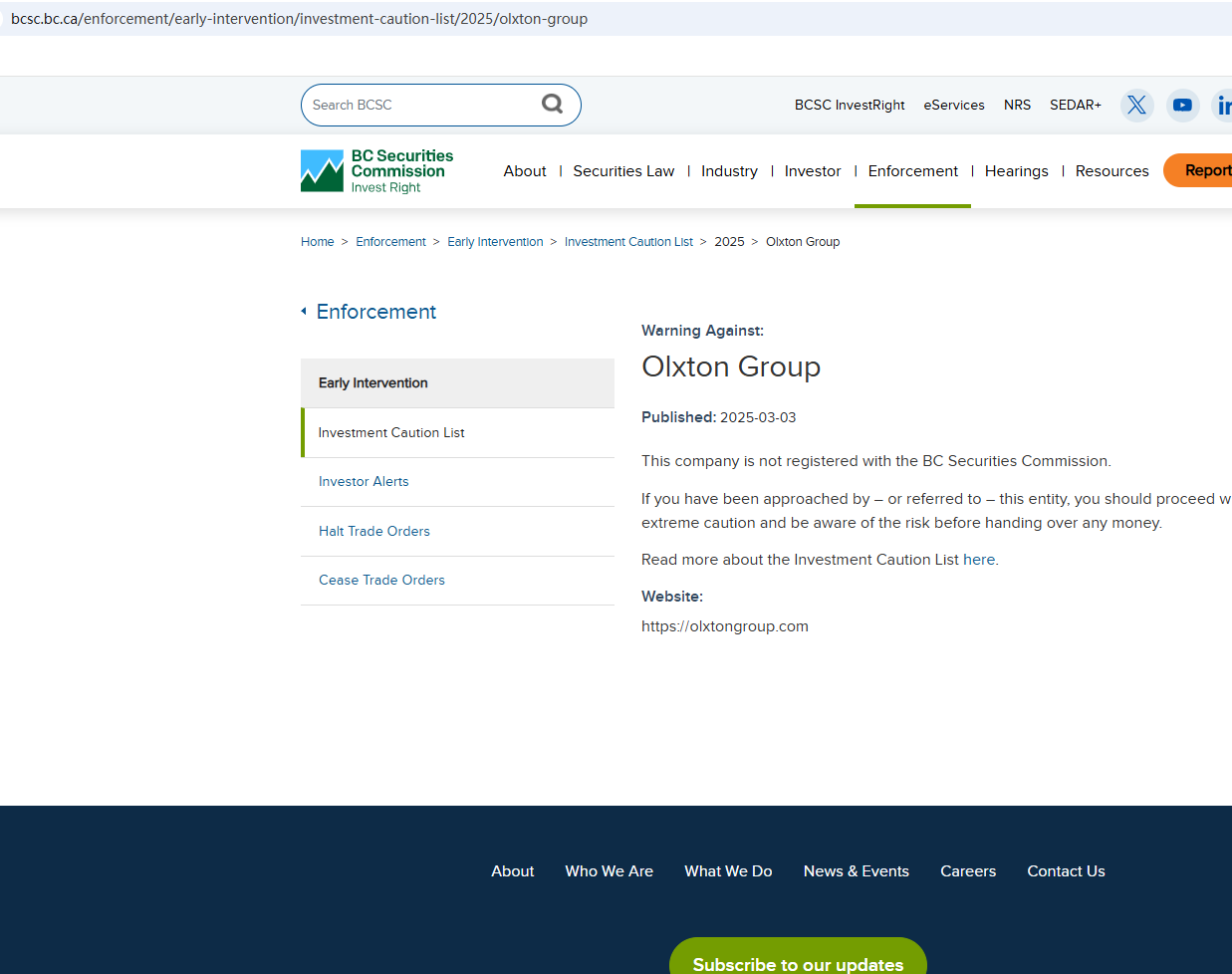Open footer Contact Us link

[1066, 871]
